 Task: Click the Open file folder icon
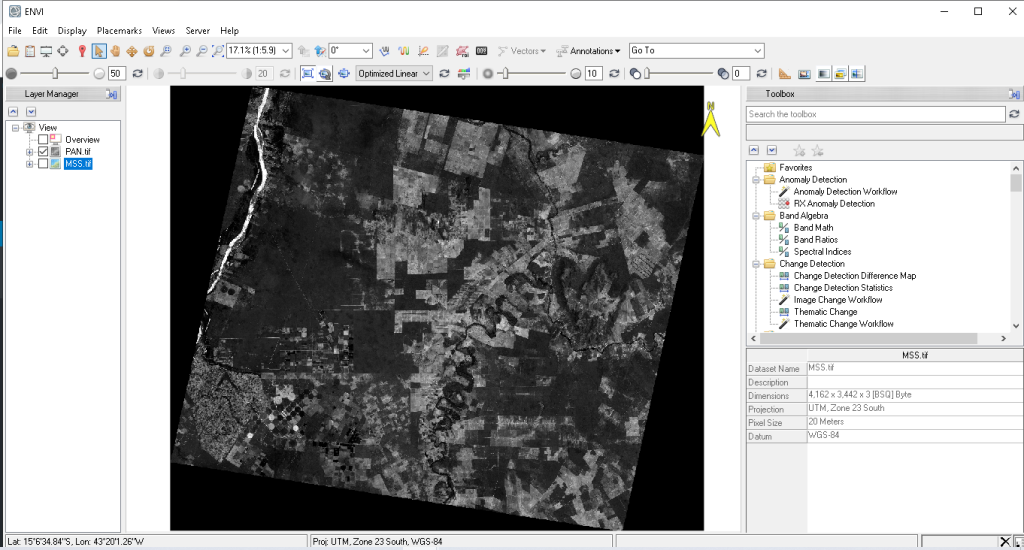pyautogui.click(x=13, y=51)
